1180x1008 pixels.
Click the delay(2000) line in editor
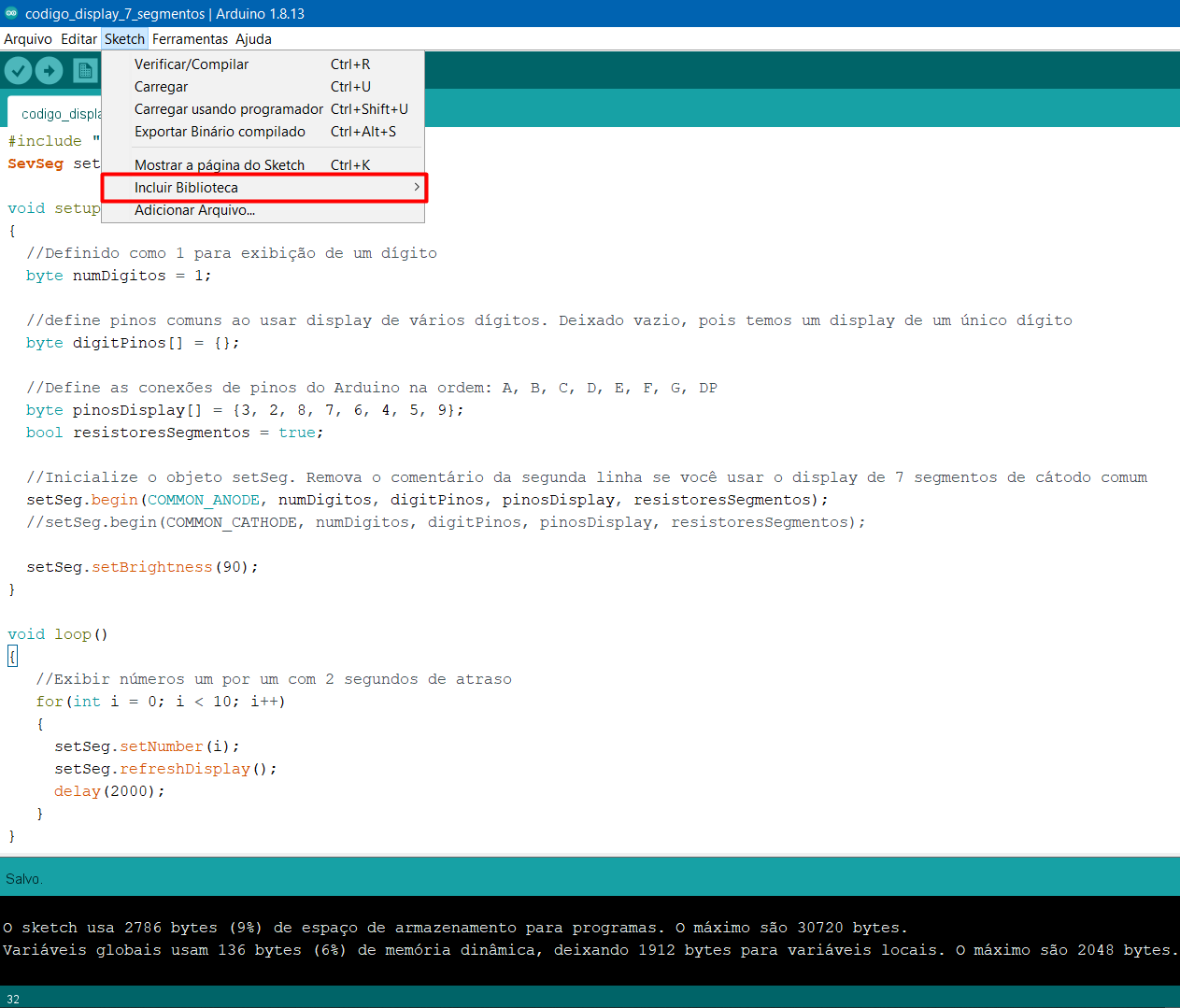pyautogui.click(x=109, y=791)
